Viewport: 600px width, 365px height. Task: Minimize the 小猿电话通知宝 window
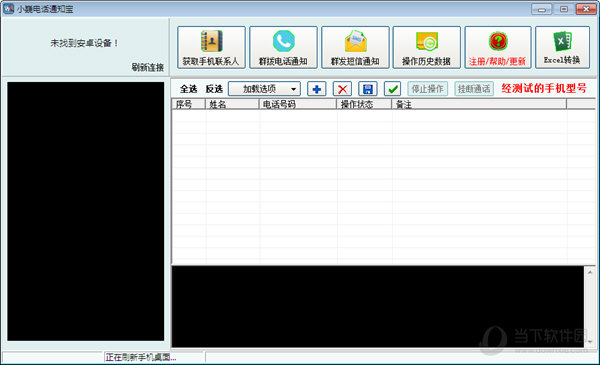click(x=541, y=9)
